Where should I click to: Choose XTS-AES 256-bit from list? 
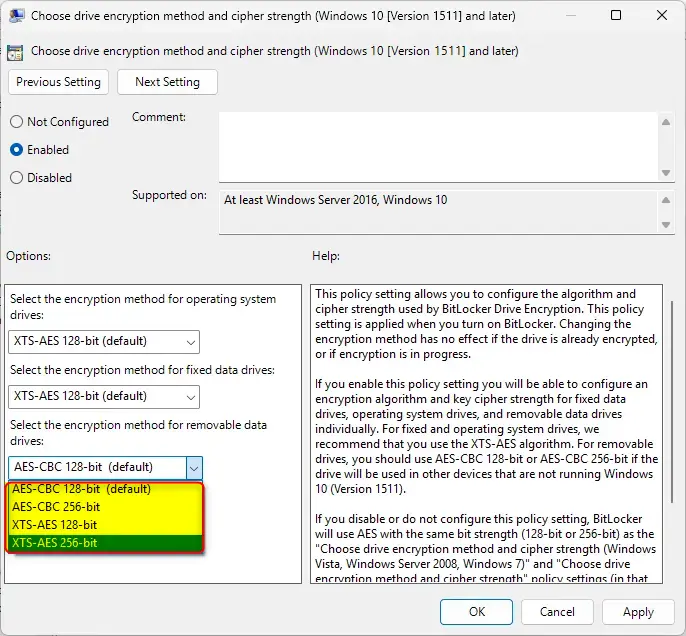click(105, 543)
